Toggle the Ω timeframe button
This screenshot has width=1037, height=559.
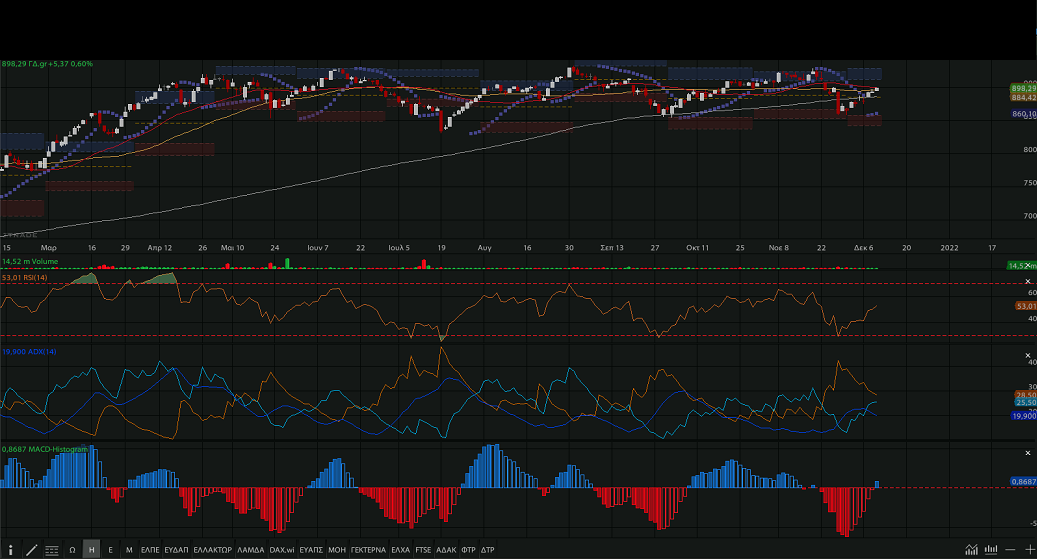[72, 550]
